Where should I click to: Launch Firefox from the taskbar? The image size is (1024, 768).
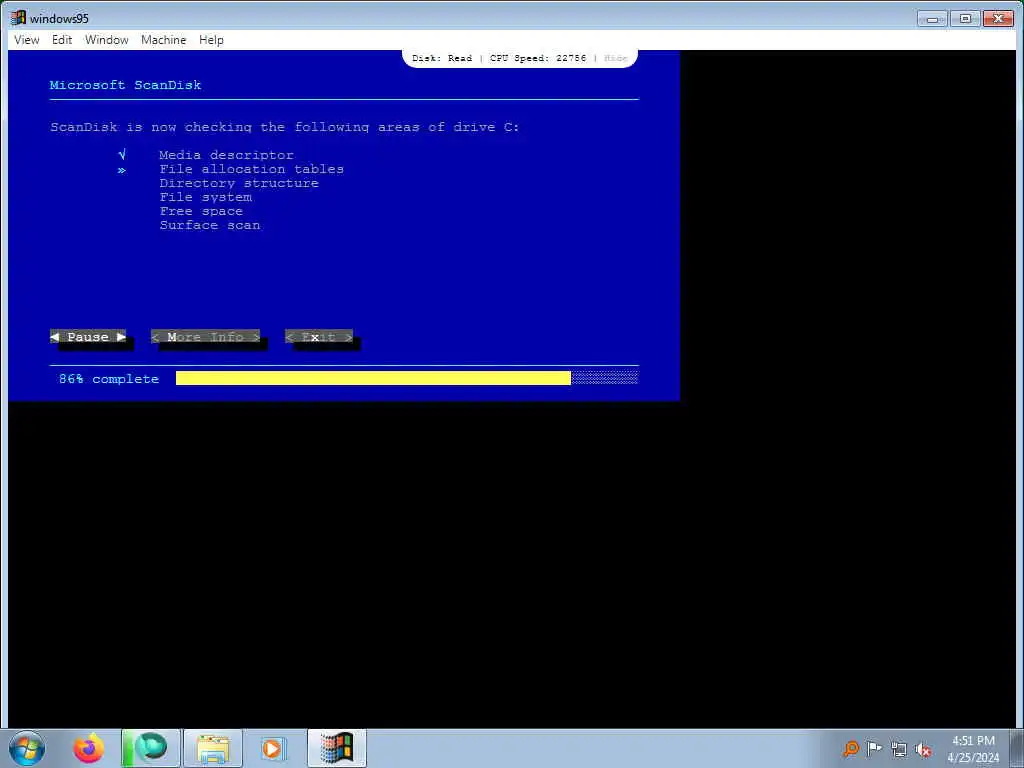88,748
